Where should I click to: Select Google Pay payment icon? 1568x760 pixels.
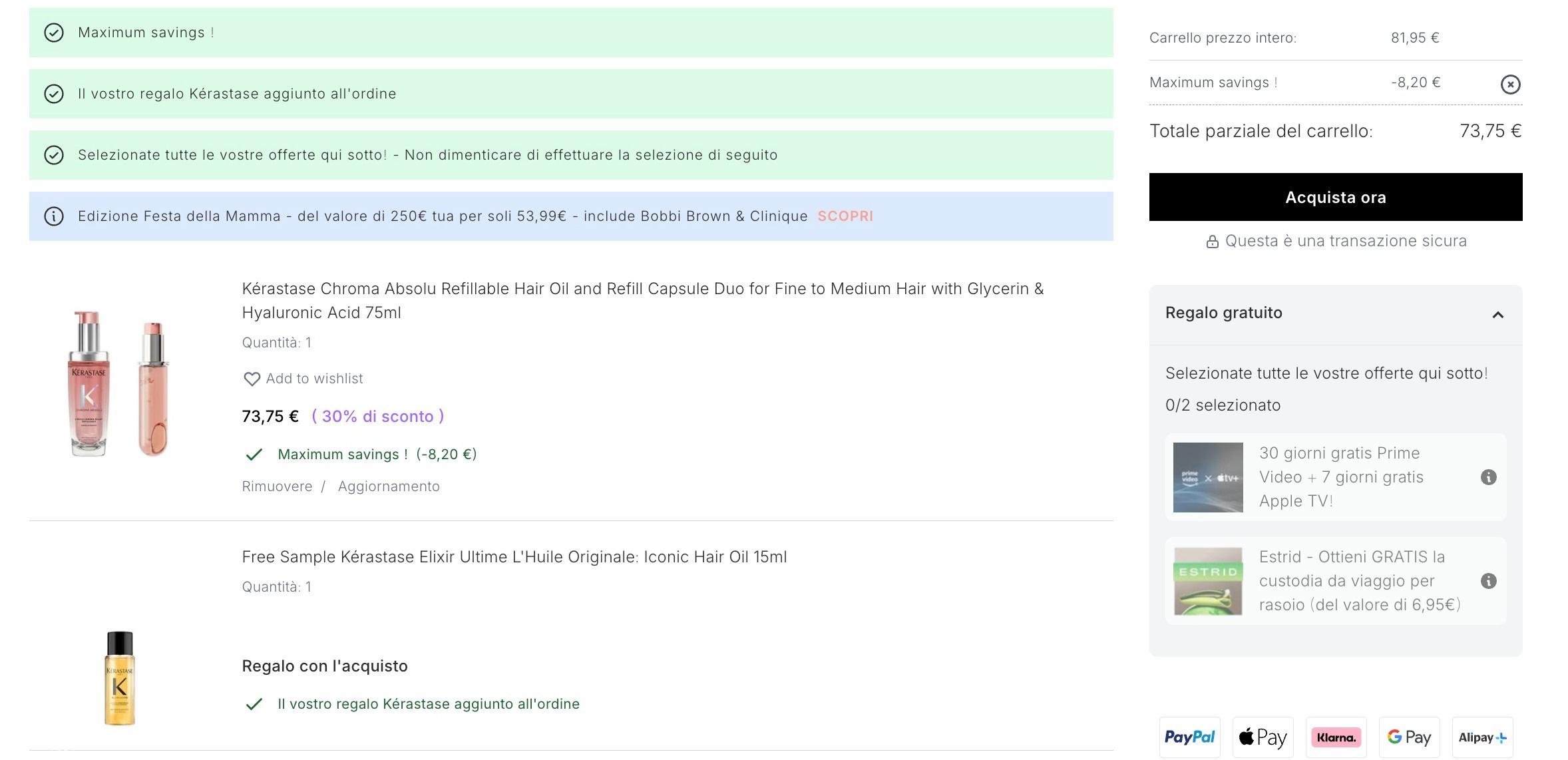tap(1409, 737)
